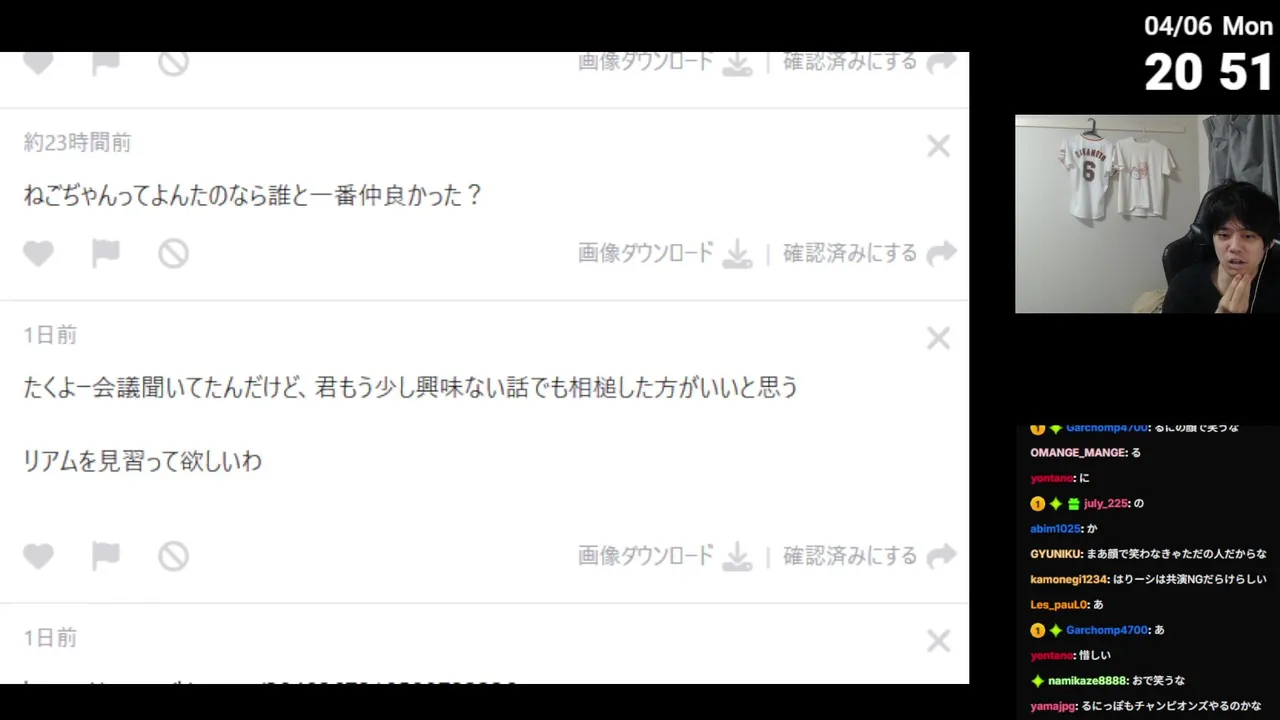Image resolution: width=1280 pixels, height=720 pixels.
Task: Mark the たくよー会議 message as 確認済みにする
Action: (x=850, y=555)
